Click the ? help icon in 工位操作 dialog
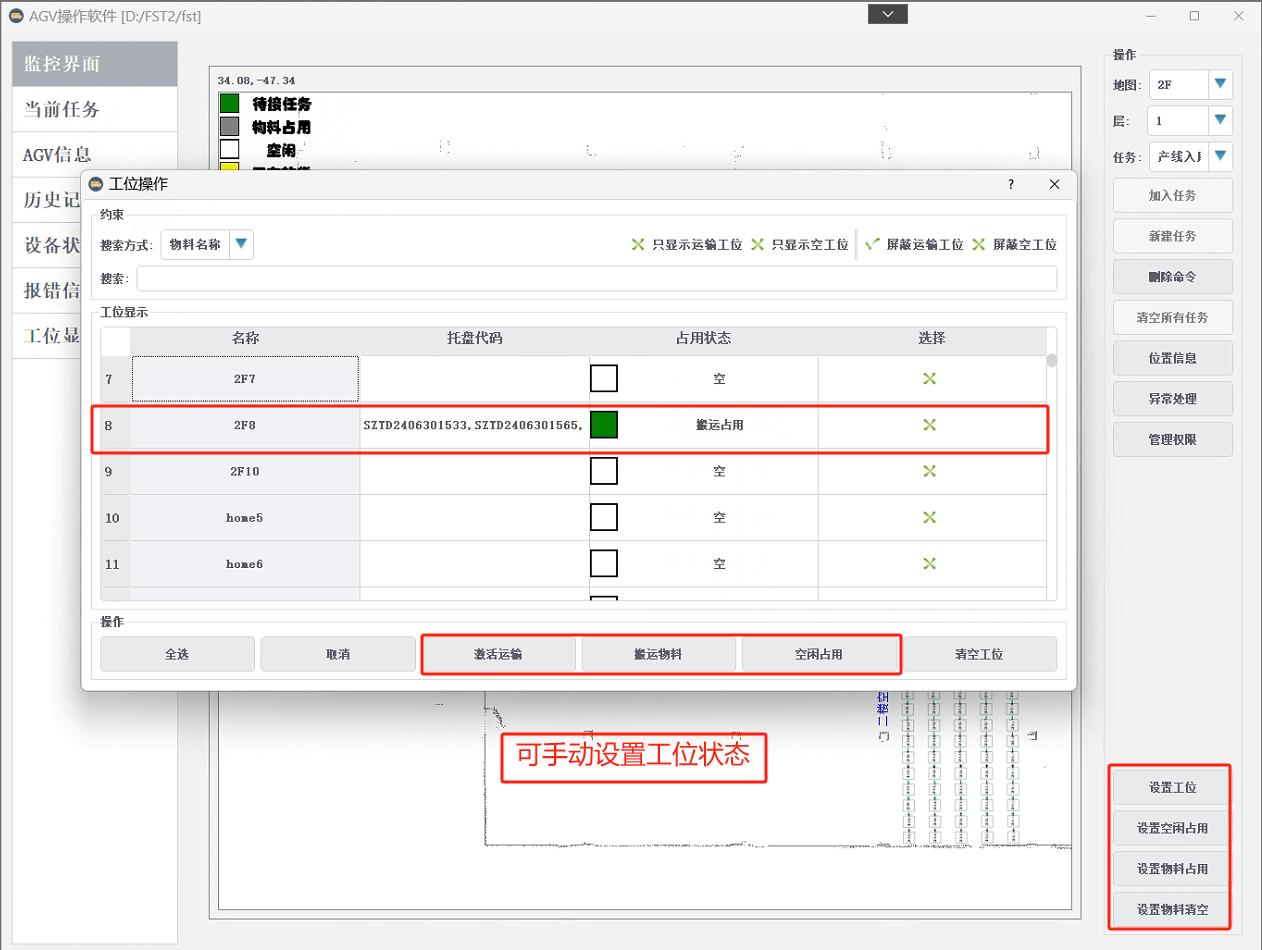Viewport: 1262px width, 950px height. tap(1011, 184)
